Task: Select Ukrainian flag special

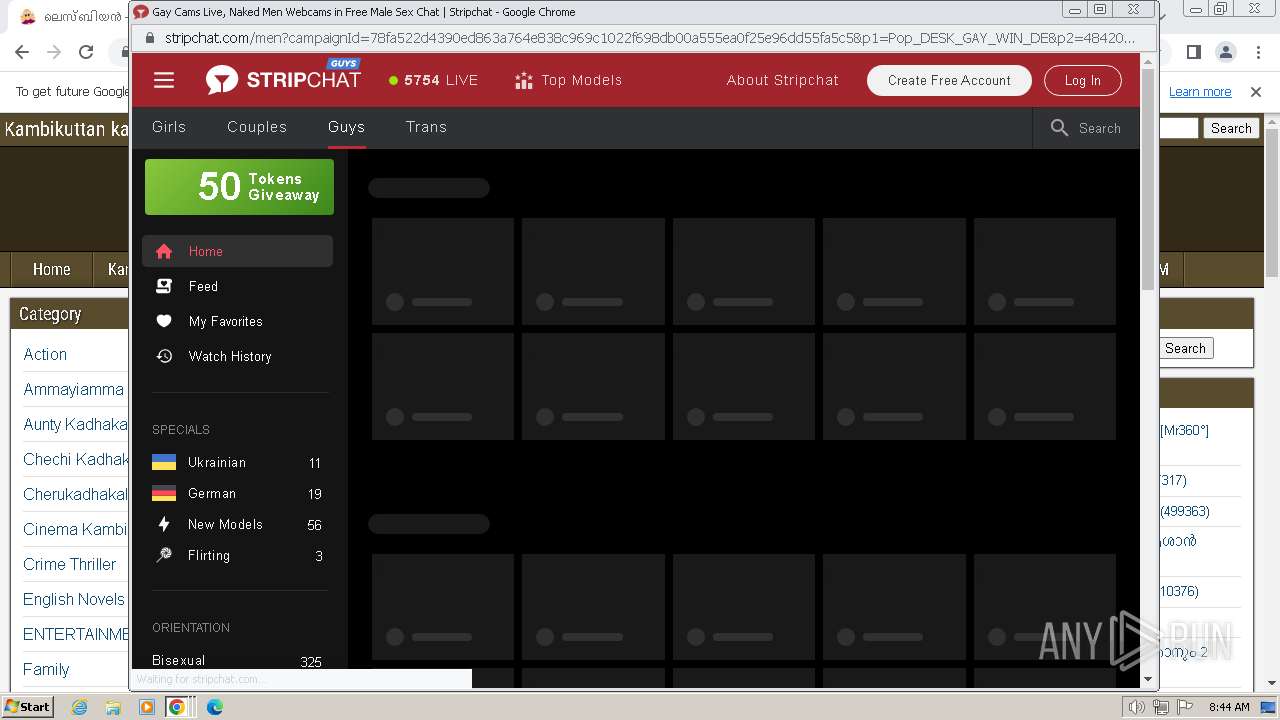Action: click(237, 462)
